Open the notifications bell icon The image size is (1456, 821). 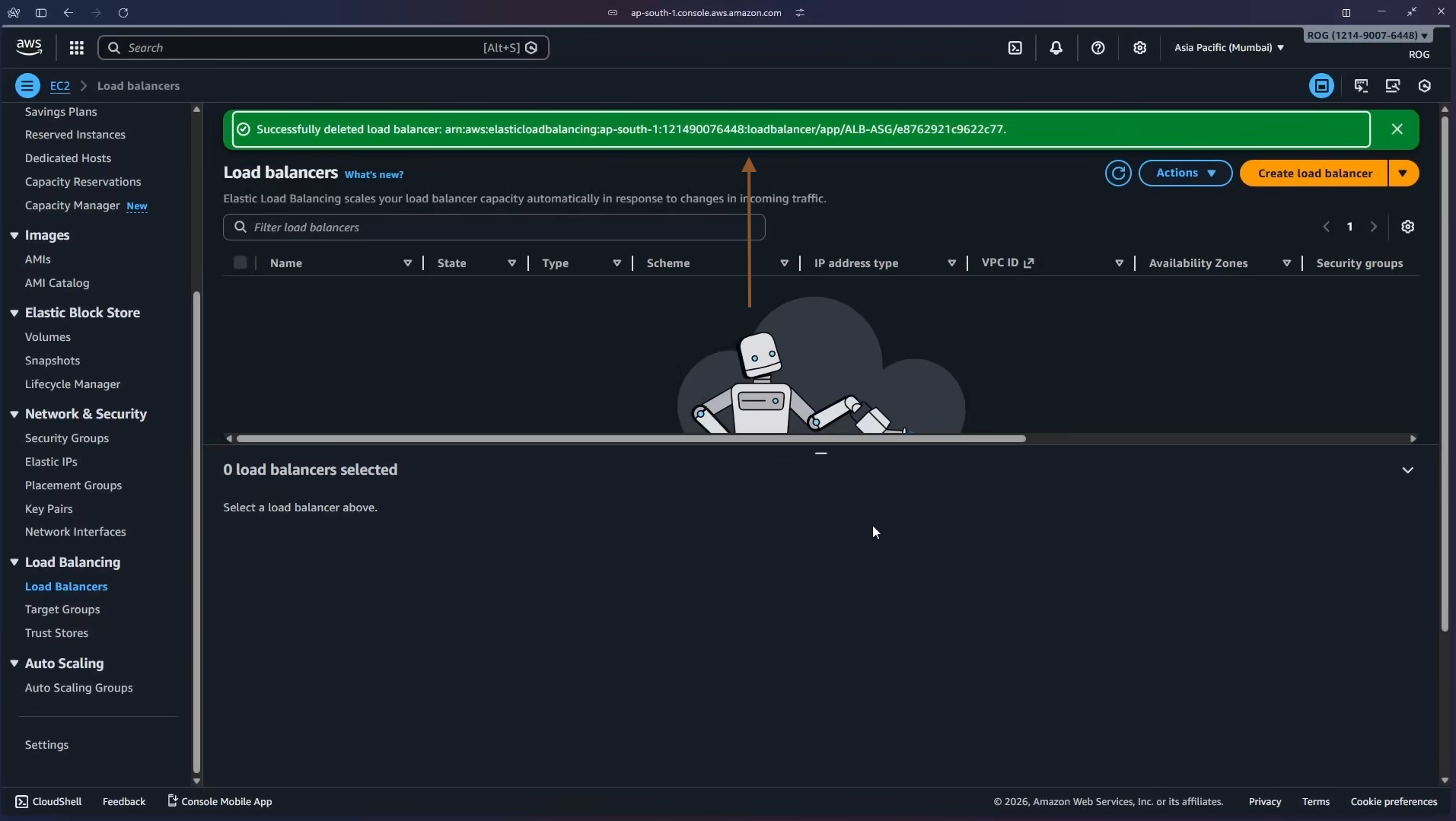(x=1056, y=47)
